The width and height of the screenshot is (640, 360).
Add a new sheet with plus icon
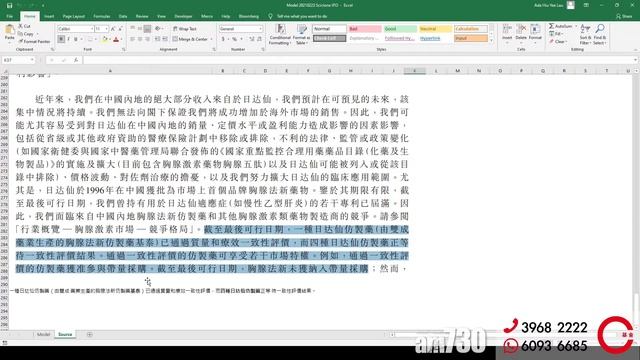pos(89,335)
